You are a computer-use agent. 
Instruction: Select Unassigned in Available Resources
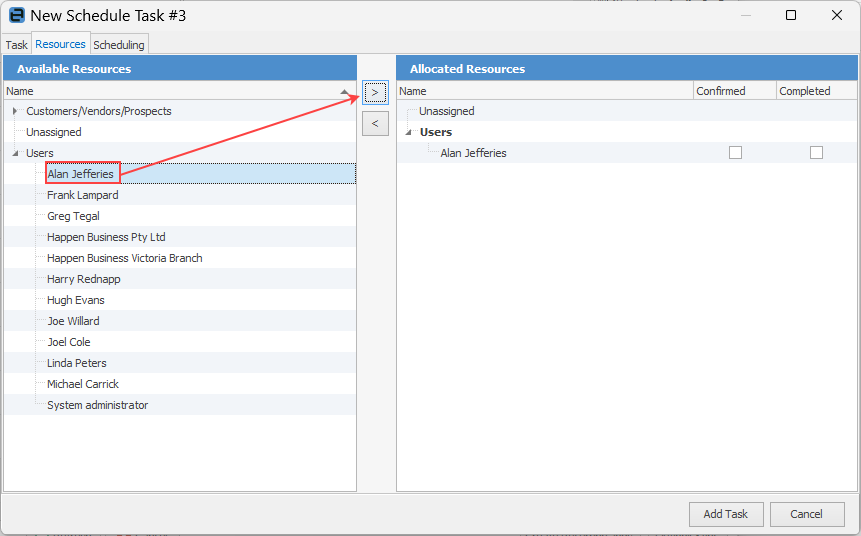(54, 132)
